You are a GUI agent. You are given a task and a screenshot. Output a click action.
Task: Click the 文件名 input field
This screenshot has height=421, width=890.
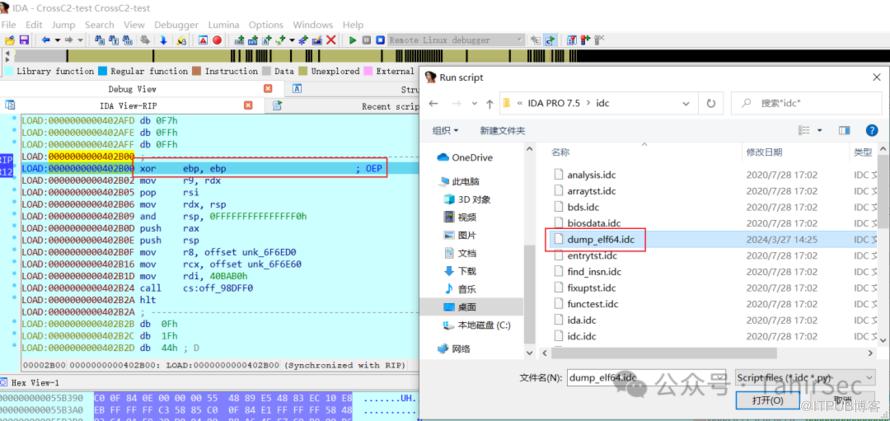pyautogui.click(x=646, y=377)
